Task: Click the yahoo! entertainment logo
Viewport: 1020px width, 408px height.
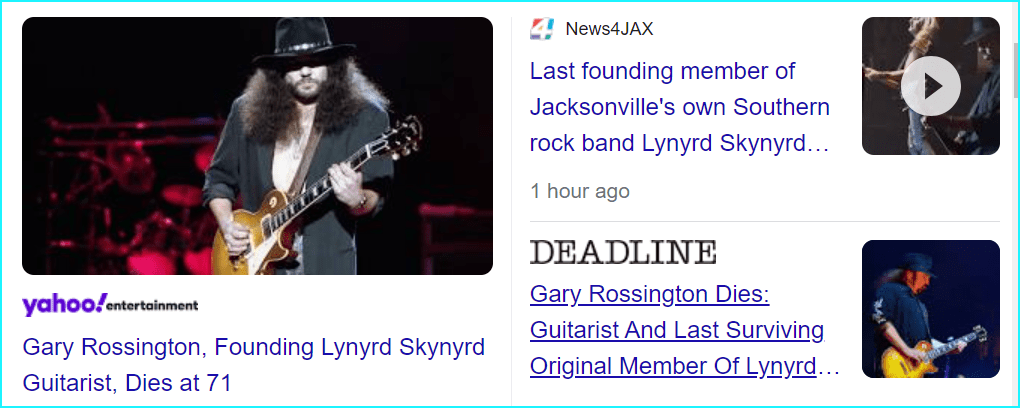Action: click(x=110, y=305)
